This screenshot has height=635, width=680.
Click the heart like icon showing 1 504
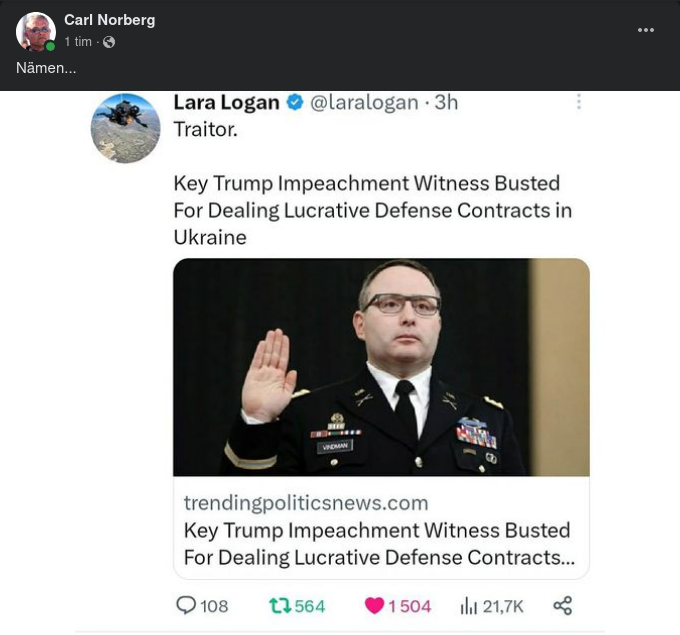pyautogui.click(x=374, y=605)
